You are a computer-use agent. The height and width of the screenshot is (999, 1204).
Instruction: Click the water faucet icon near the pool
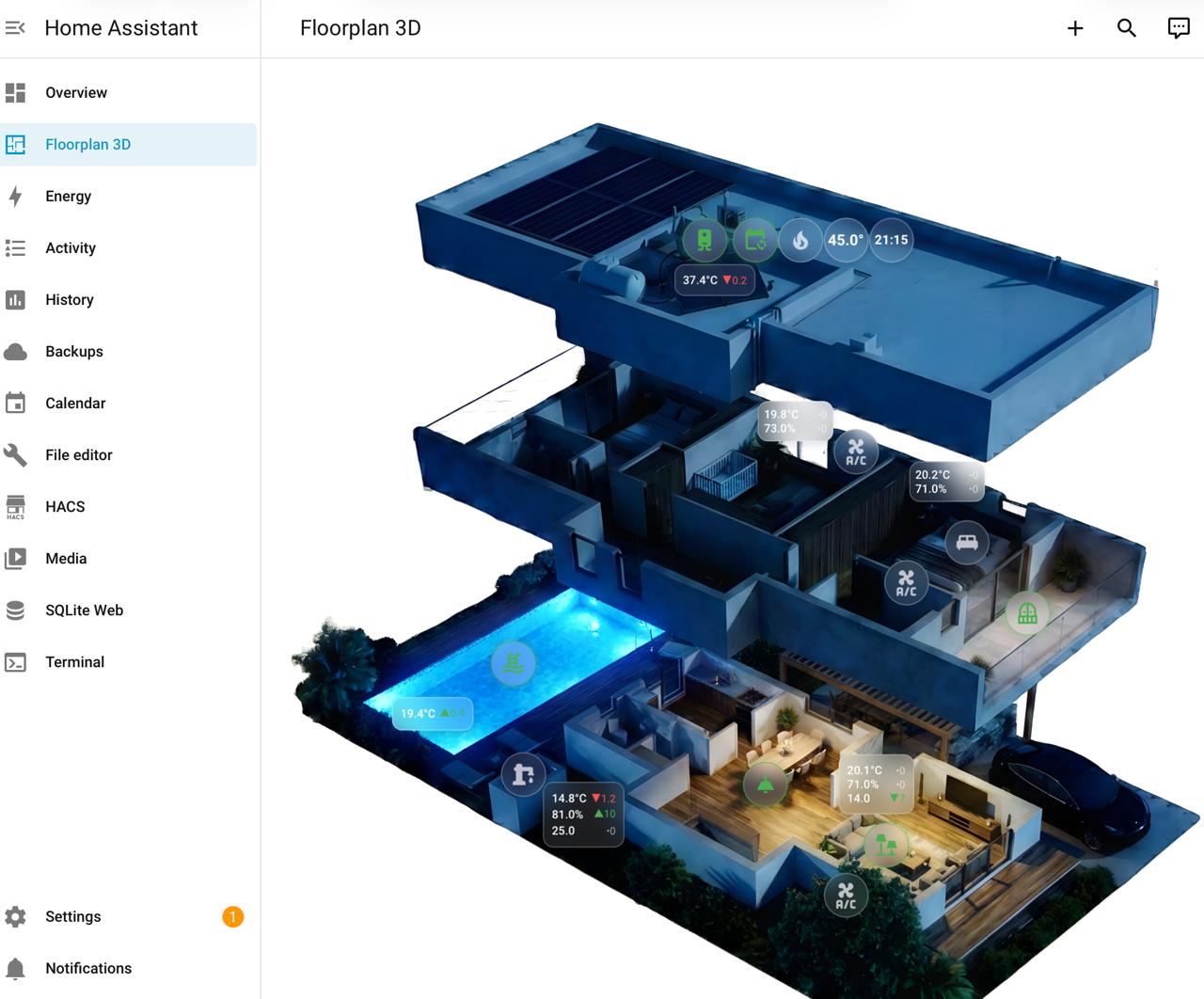click(523, 775)
